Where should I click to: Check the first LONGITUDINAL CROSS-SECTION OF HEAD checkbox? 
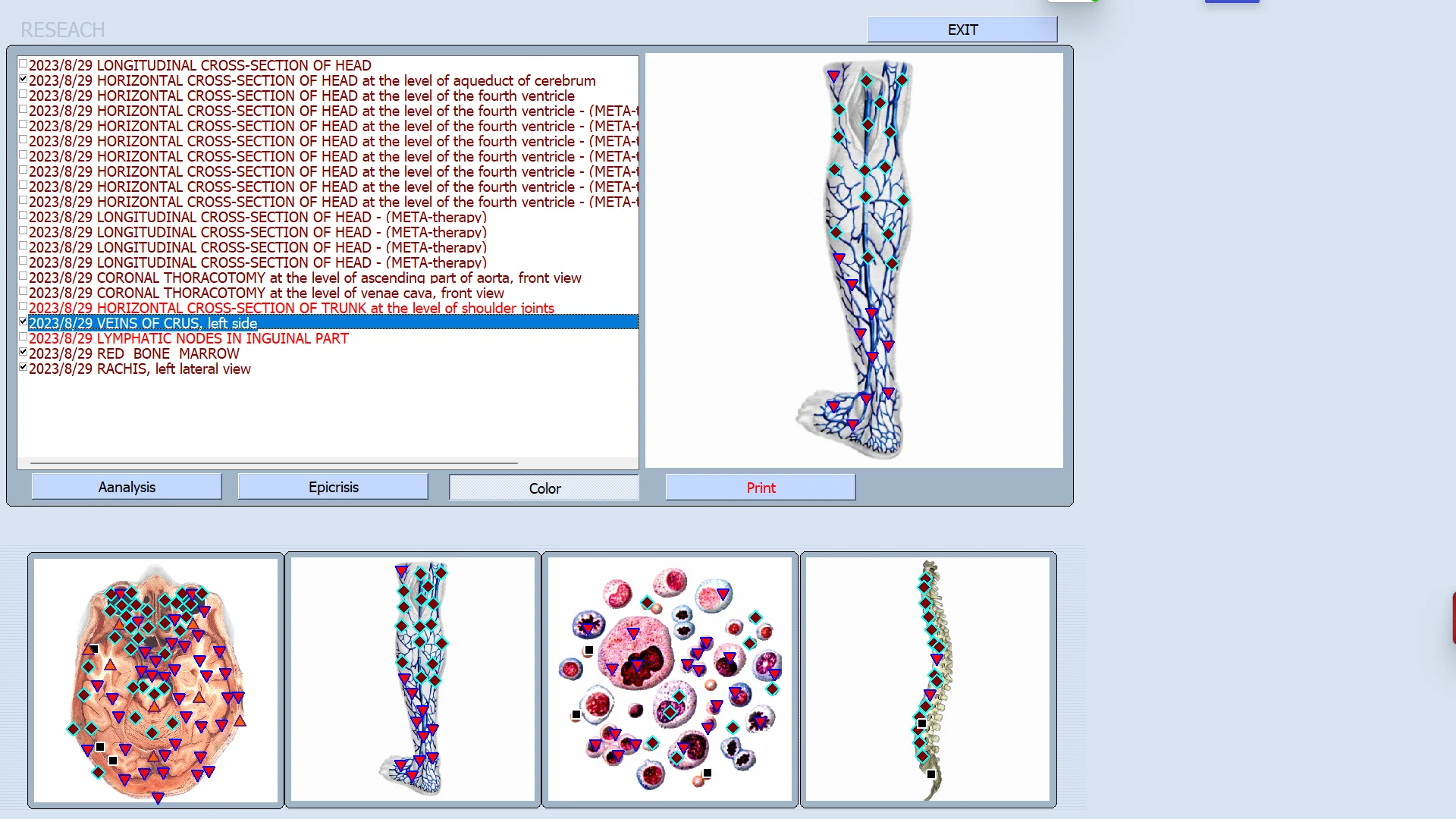[x=23, y=64]
